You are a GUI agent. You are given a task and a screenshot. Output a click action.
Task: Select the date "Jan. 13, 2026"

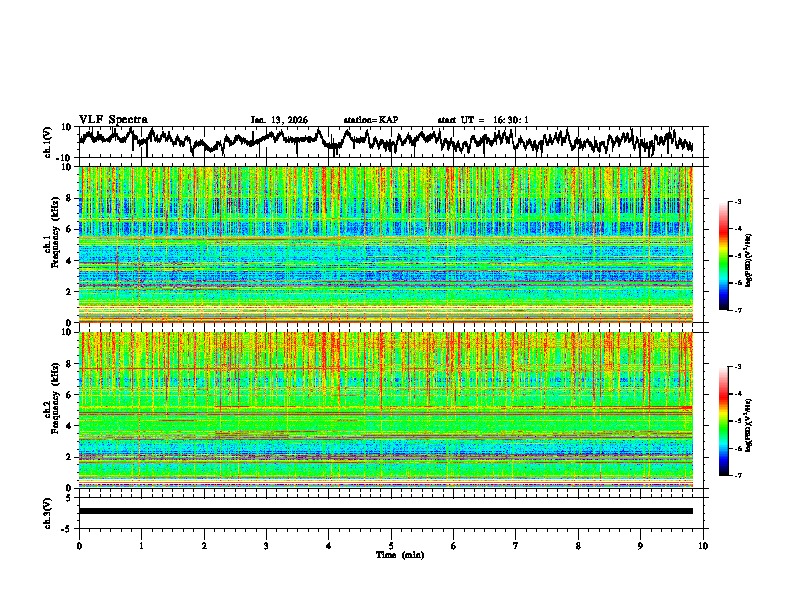click(x=279, y=120)
